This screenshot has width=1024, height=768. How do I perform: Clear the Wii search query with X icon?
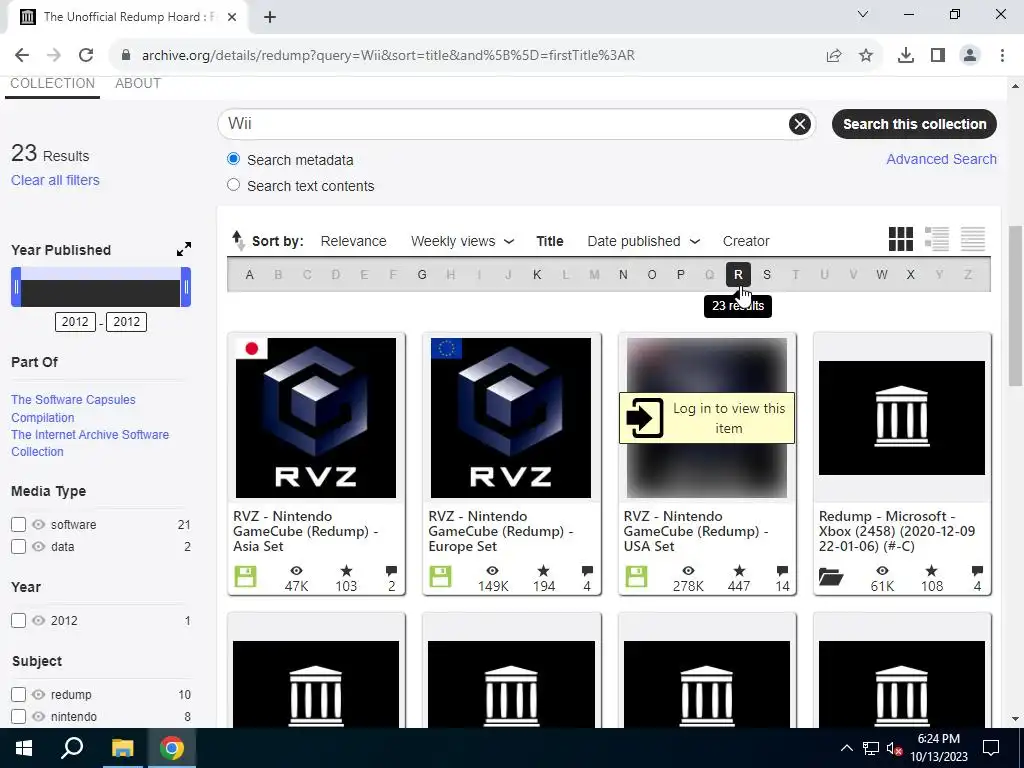pos(799,123)
